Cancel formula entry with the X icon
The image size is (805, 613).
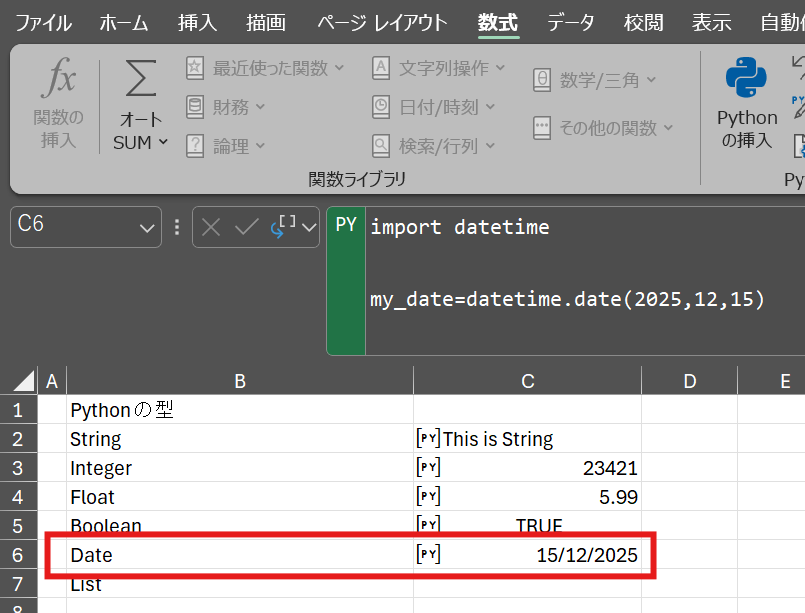[211, 227]
